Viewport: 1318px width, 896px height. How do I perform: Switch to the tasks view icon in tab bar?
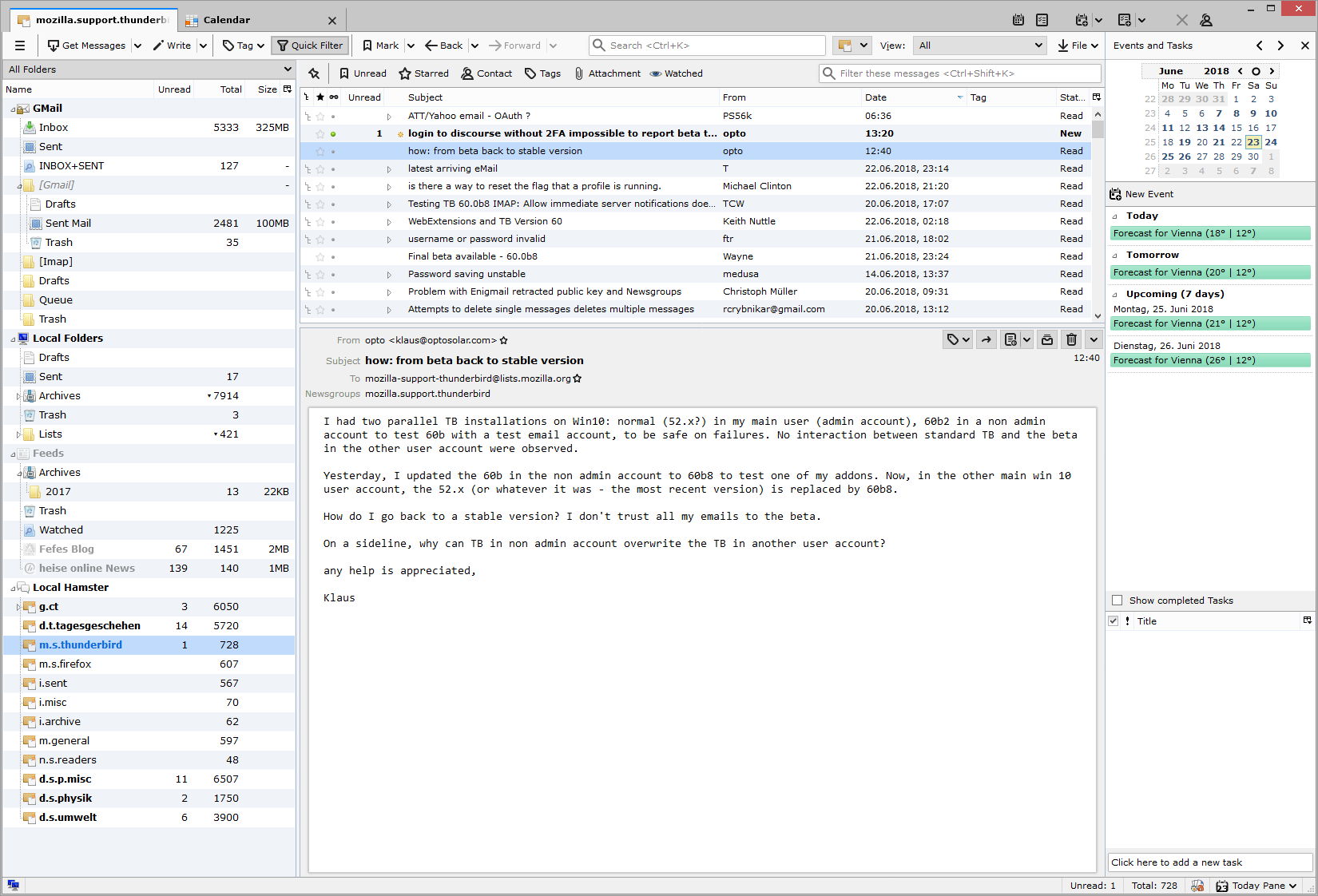click(x=1042, y=20)
